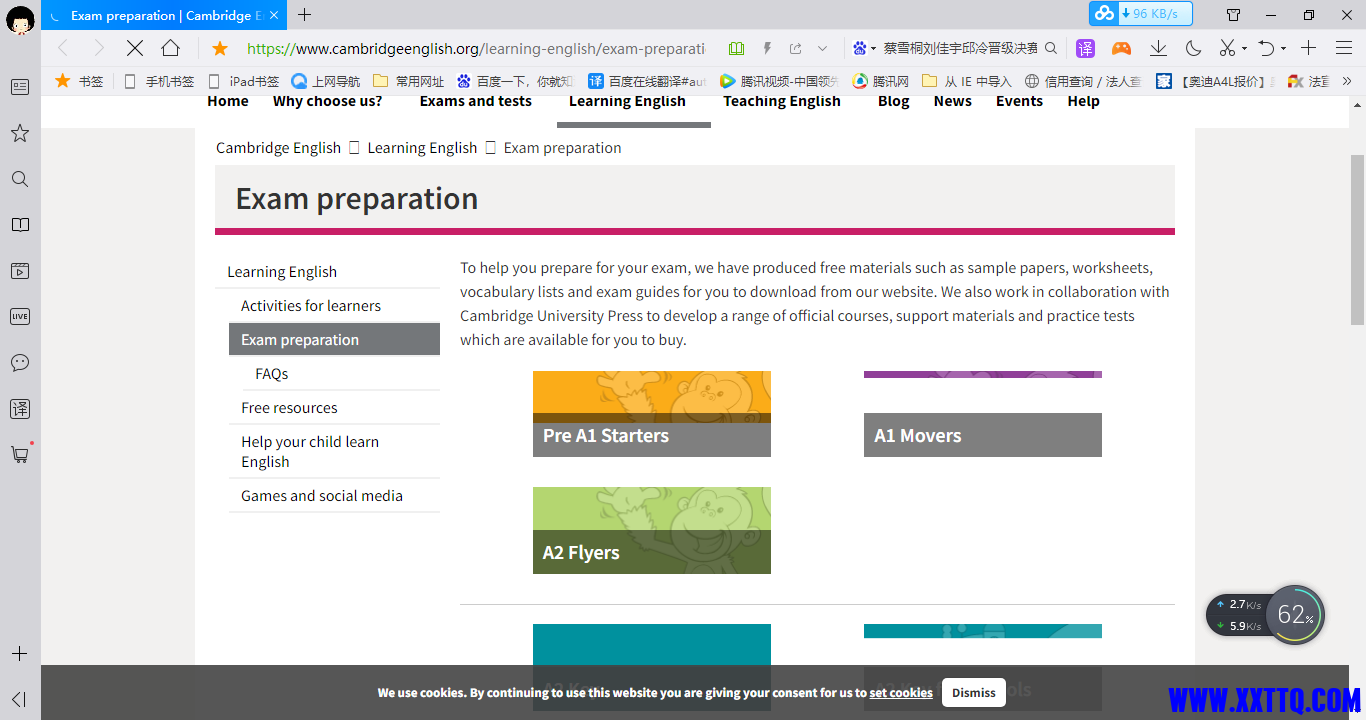
Task: Select the Exam preparation browser tab
Action: pyautogui.click(x=165, y=15)
